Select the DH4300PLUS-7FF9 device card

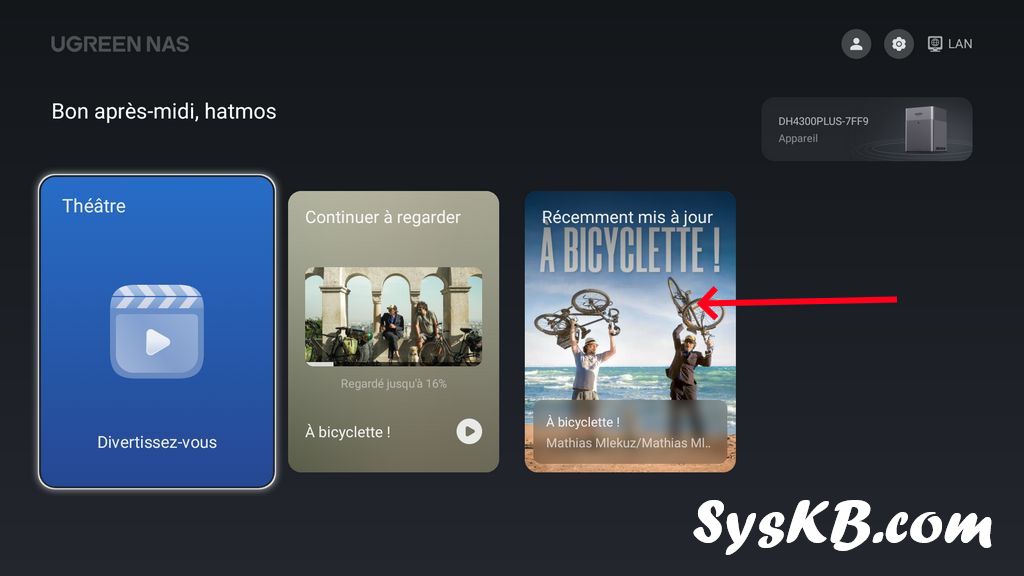click(x=866, y=129)
